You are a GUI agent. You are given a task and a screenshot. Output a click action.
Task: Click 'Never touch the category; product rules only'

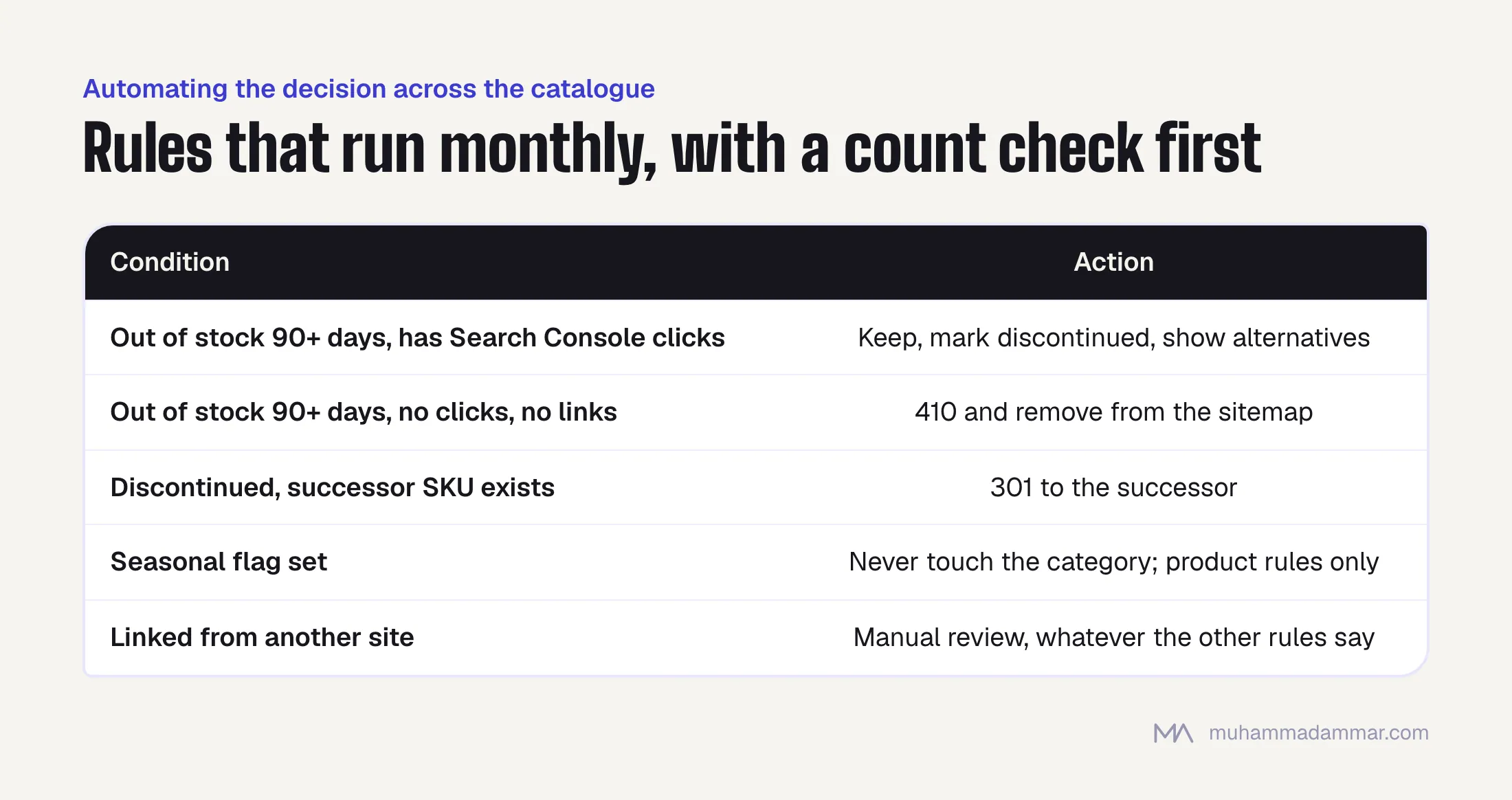1113,562
